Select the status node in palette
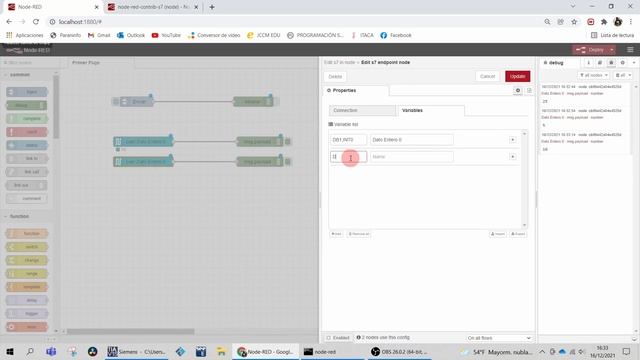640x360 pixels. (x=27, y=145)
